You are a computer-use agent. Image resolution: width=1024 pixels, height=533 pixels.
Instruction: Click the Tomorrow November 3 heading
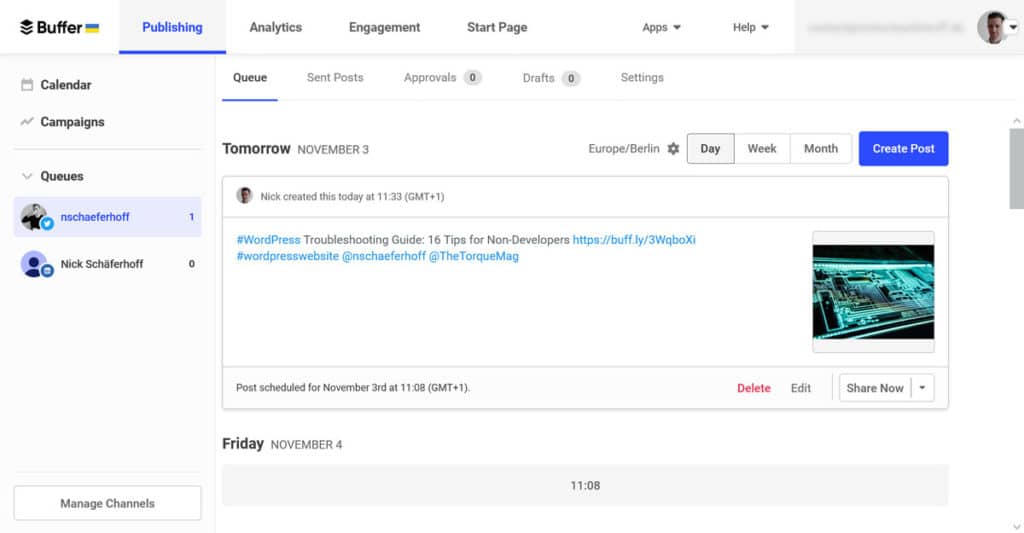coord(296,149)
